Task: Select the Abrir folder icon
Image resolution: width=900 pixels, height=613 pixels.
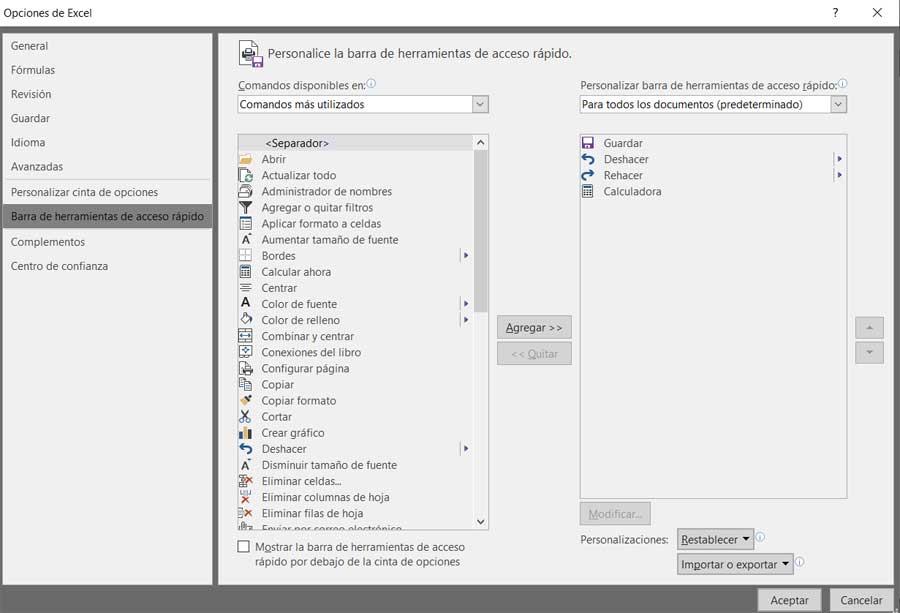Action: click(246, 159)
